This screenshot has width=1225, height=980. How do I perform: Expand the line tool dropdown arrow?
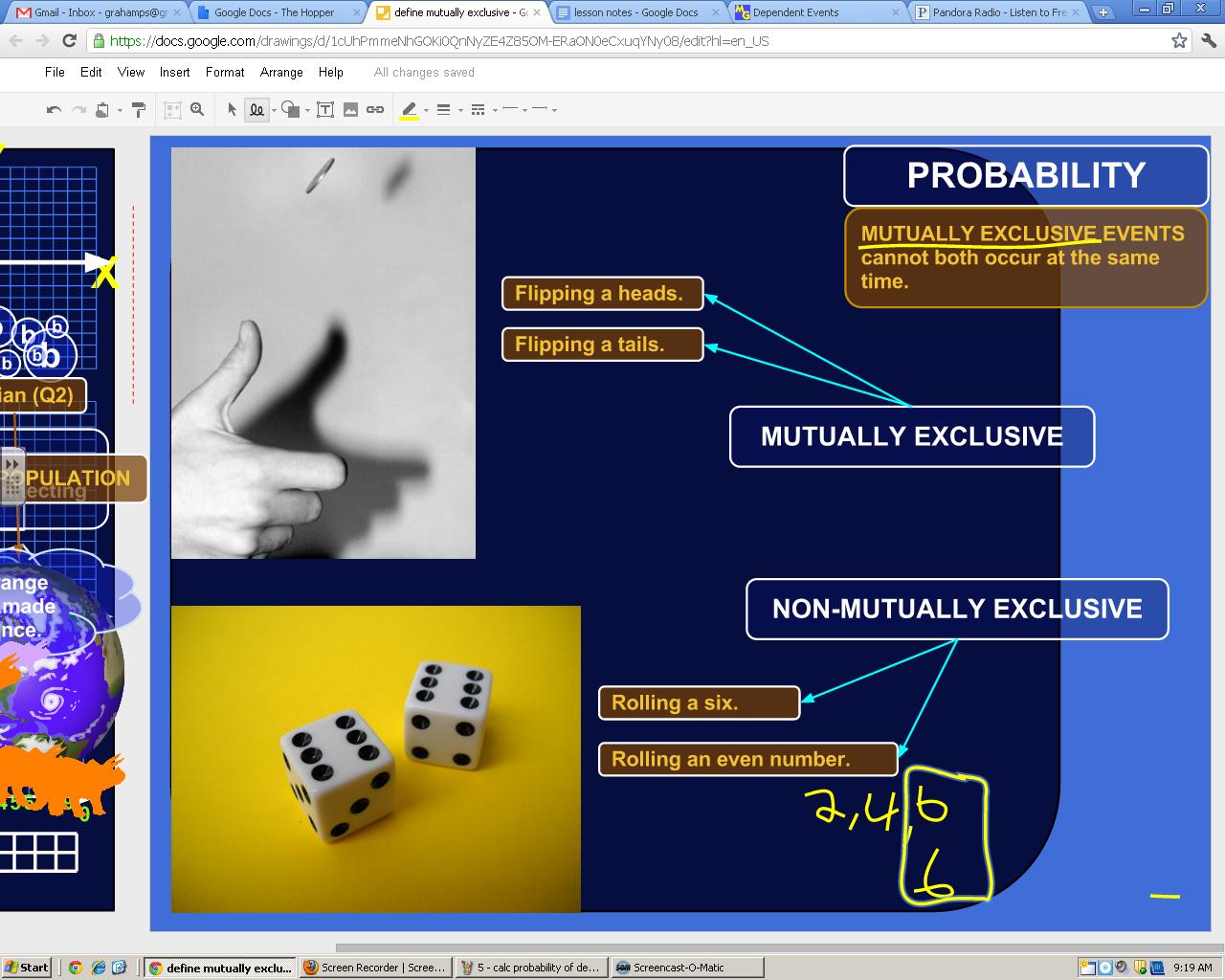[274, 111]
